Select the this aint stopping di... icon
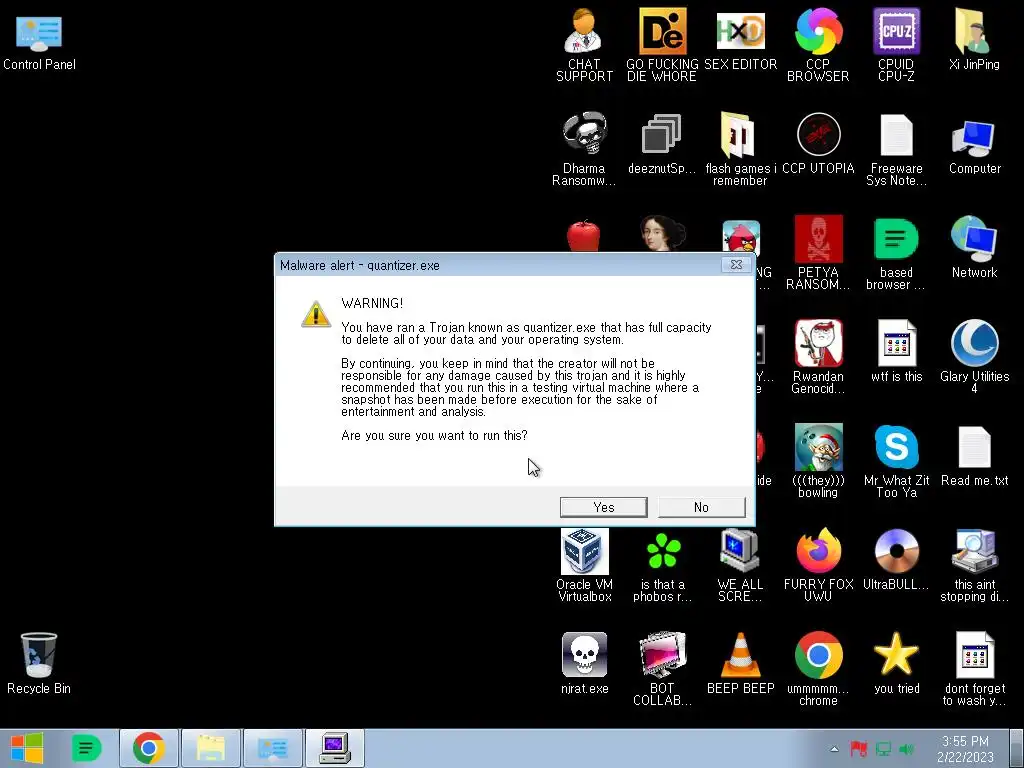Screen dimensions: 1024x768 974,565
